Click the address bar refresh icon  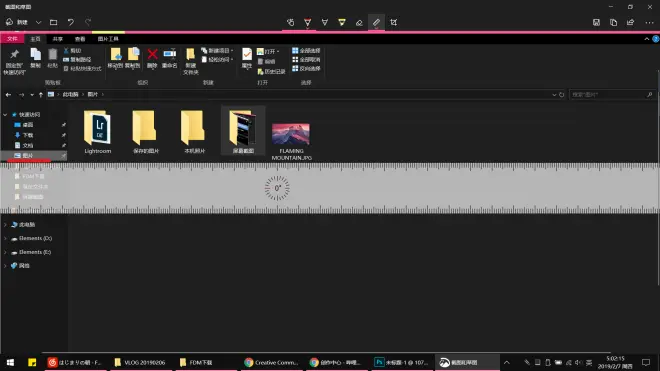562,95
